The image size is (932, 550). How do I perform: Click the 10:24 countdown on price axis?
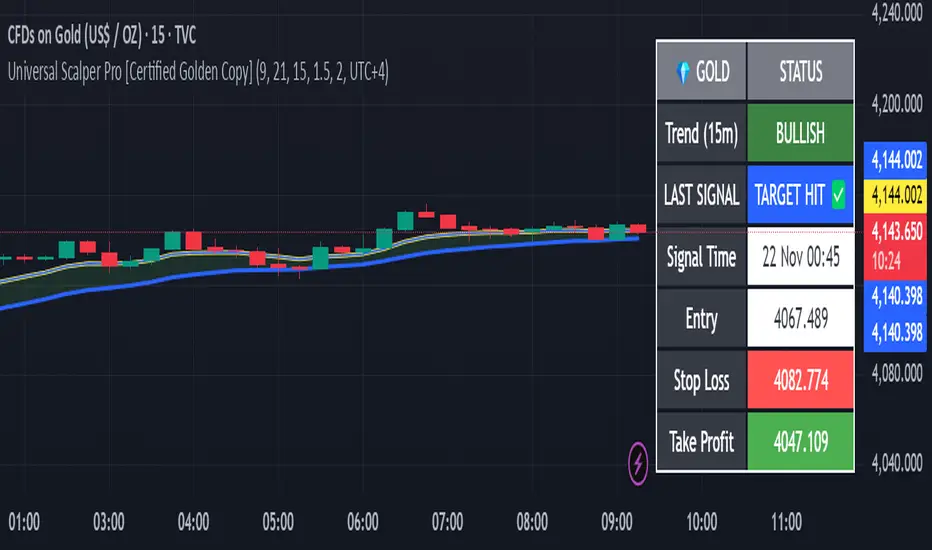[x=886, y=261]
